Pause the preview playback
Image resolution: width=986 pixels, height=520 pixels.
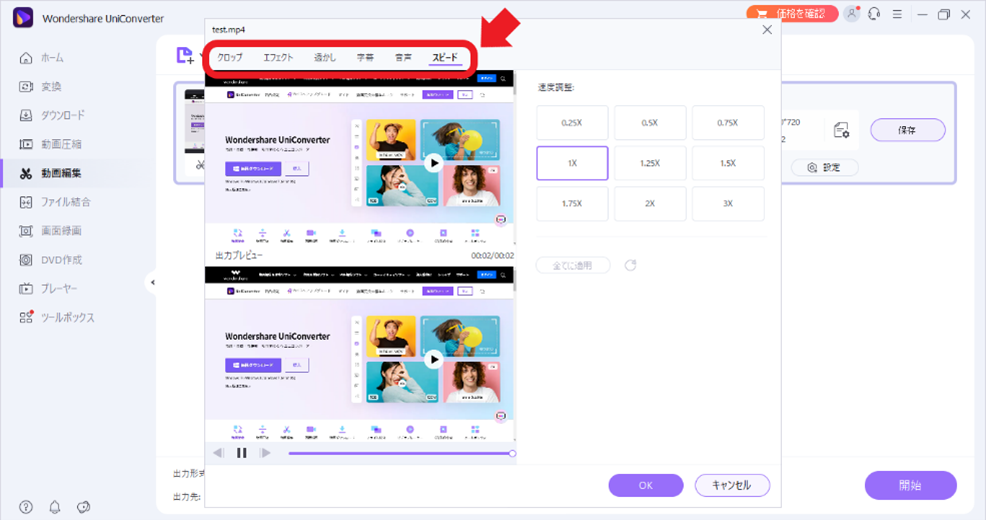tap(241, 453)
